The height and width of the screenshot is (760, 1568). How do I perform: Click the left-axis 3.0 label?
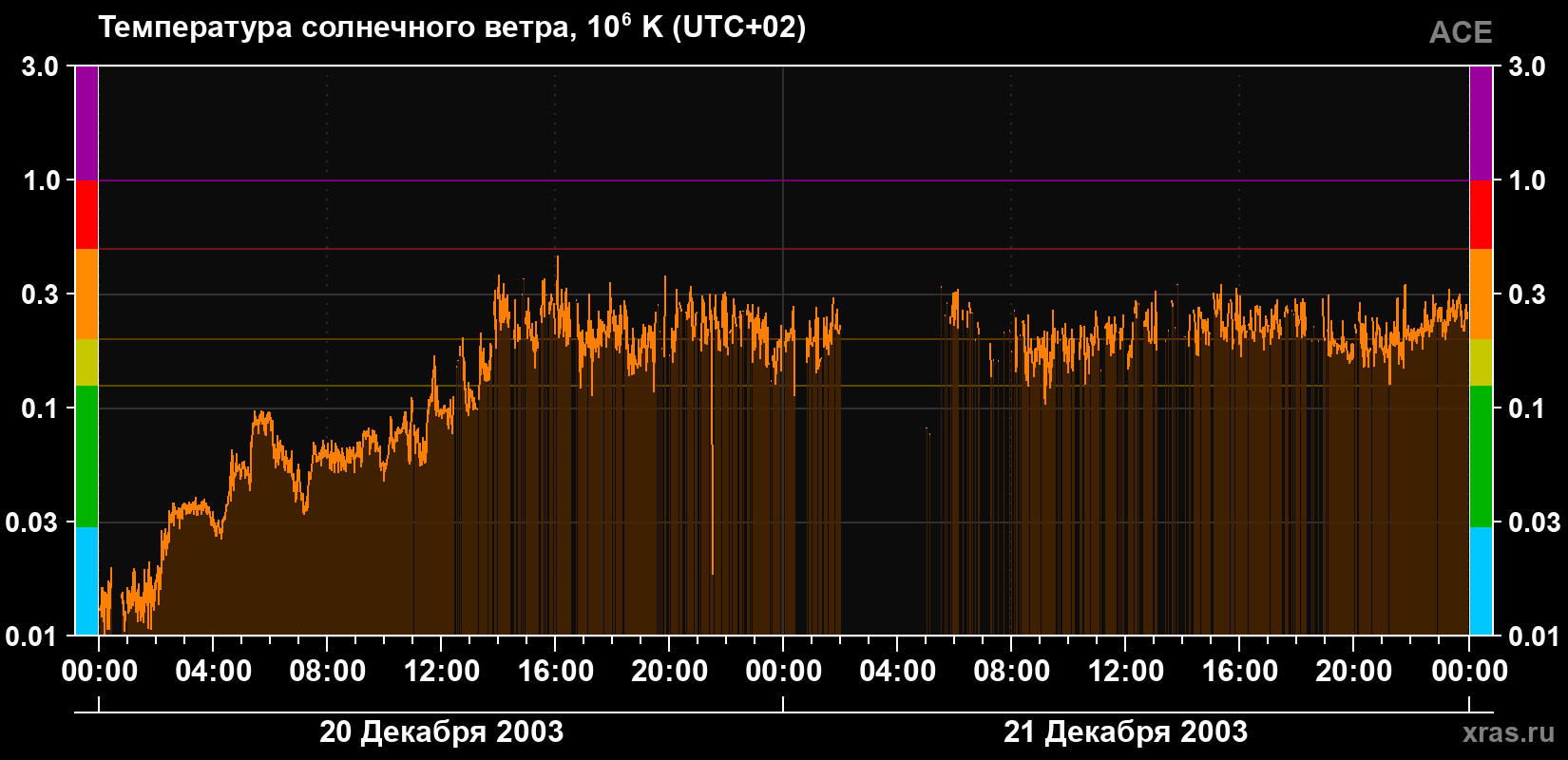[40, 66]
